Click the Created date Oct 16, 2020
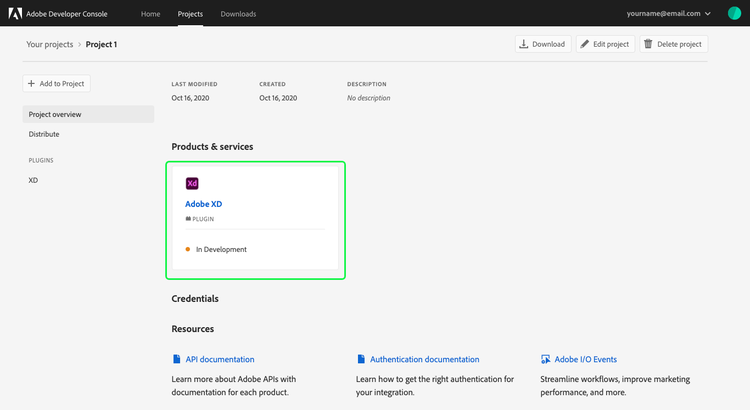 (278, 98)
